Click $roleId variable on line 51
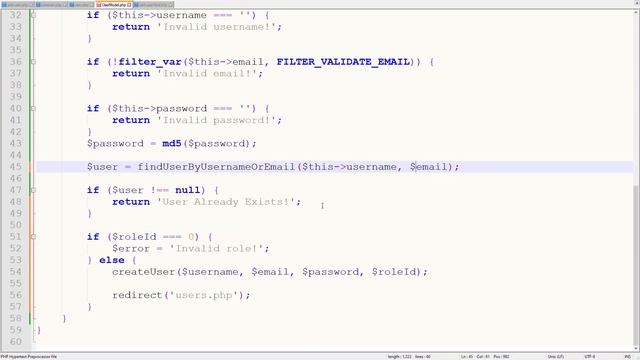The height and width of the screenshot is (360, 640). coord(134,237)
